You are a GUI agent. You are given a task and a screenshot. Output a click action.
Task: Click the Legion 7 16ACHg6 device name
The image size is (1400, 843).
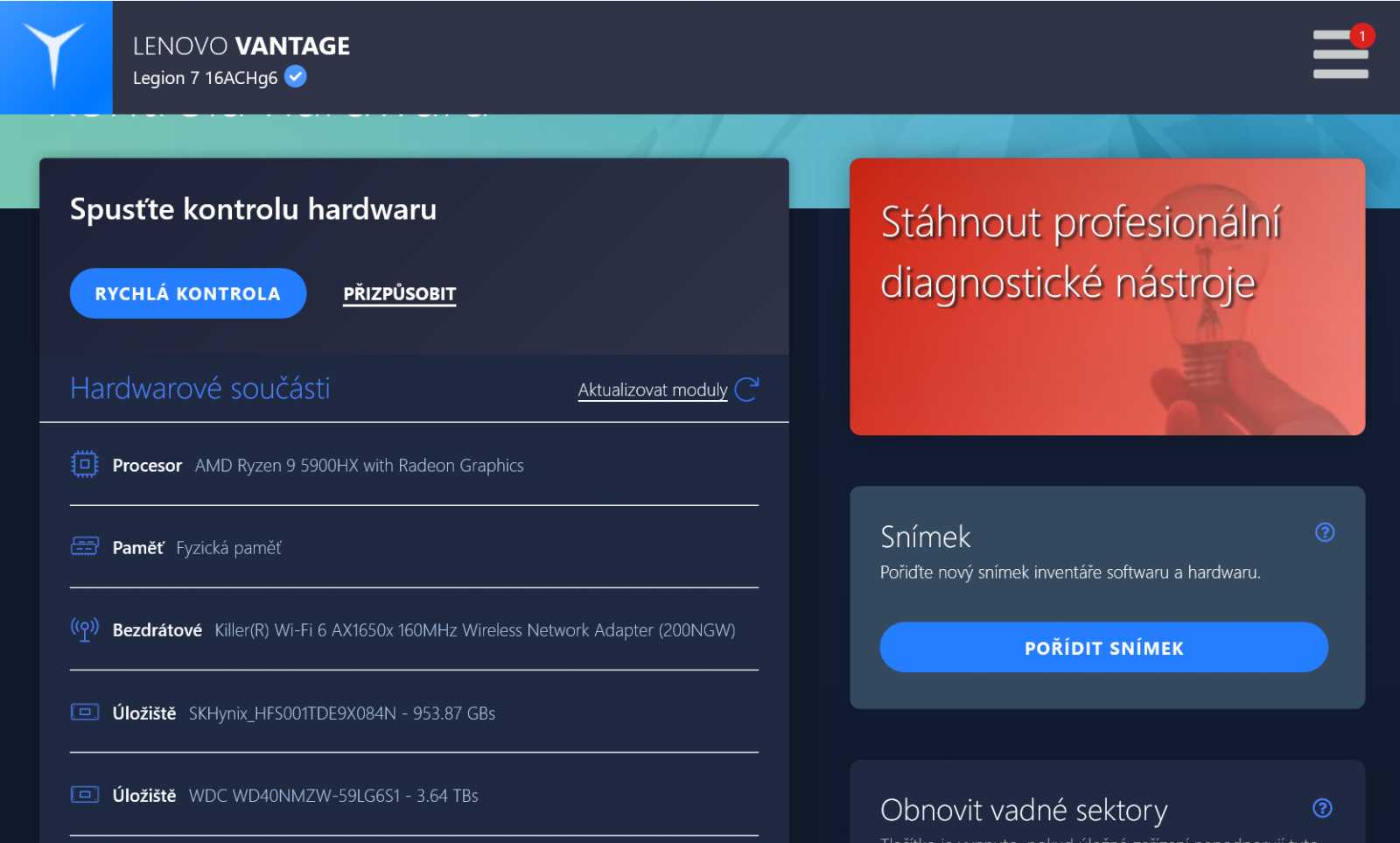click(206, 78)
